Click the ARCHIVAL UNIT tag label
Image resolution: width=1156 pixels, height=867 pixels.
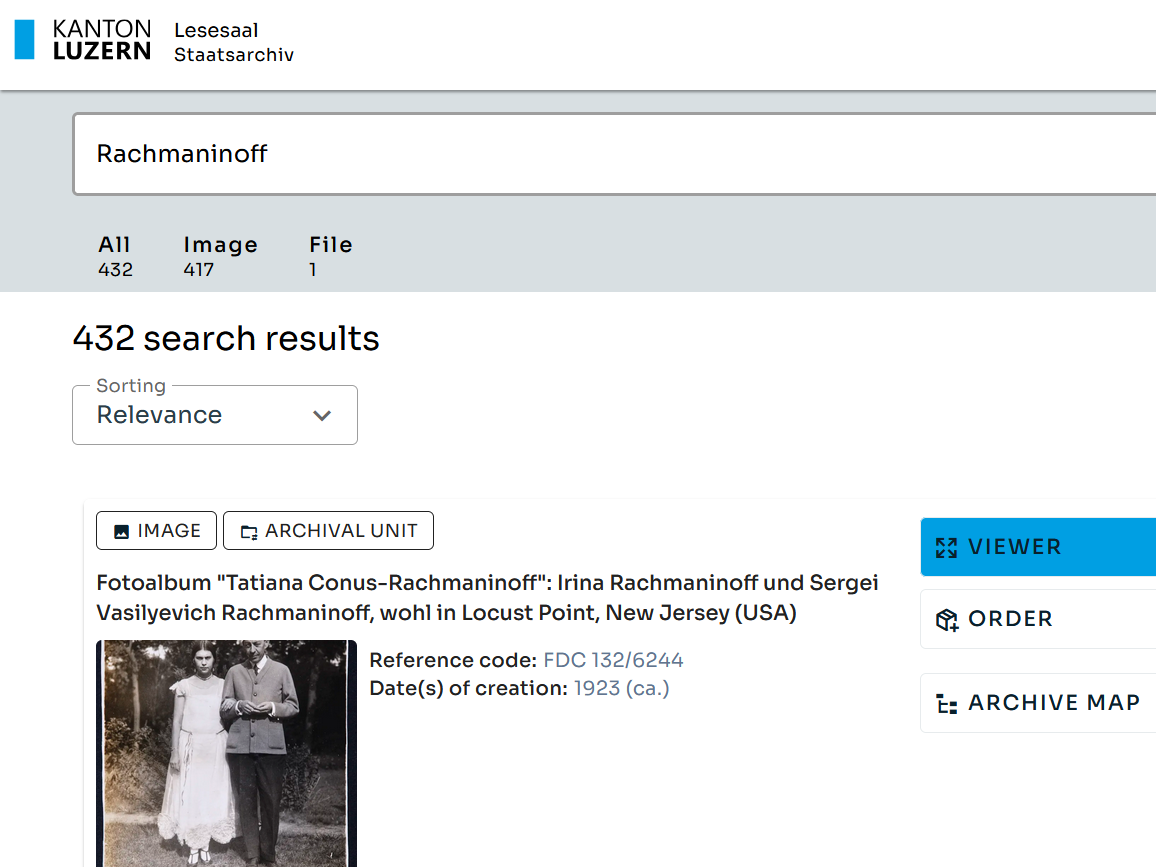[x=341, y=531]
